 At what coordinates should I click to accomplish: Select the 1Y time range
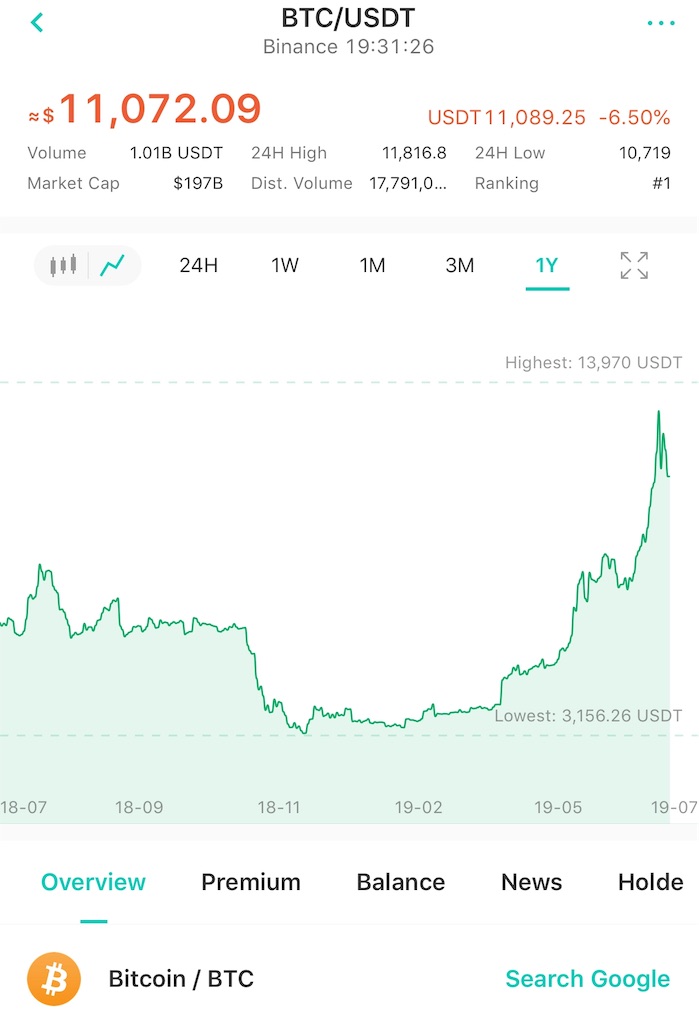[547, 265]
